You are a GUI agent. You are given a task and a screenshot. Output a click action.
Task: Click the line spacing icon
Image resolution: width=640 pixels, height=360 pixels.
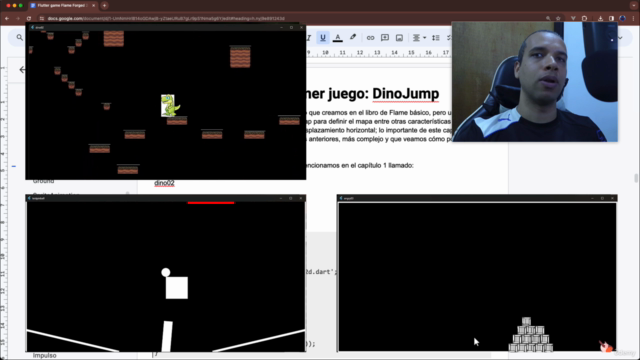[x=436, y=38]
